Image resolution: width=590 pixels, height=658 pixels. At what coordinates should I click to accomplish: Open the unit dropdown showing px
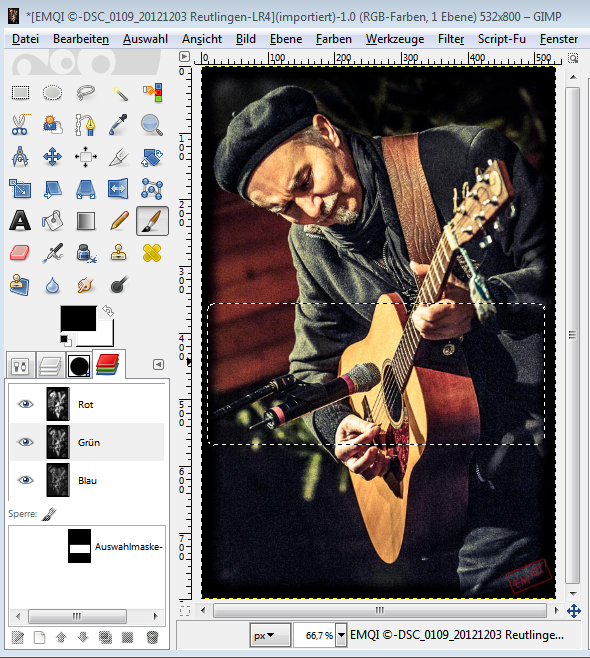tap(270, 635)
